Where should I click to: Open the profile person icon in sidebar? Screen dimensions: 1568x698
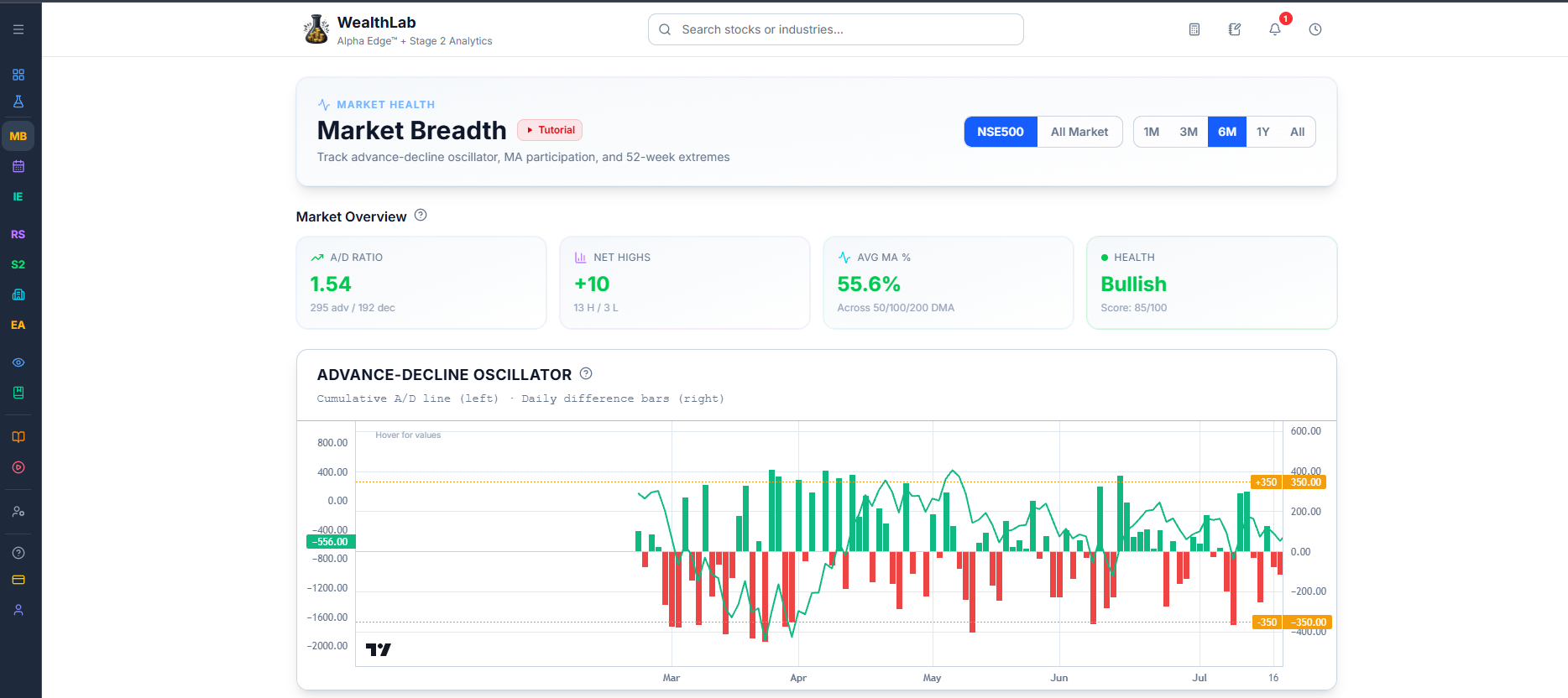coord(18,610)
